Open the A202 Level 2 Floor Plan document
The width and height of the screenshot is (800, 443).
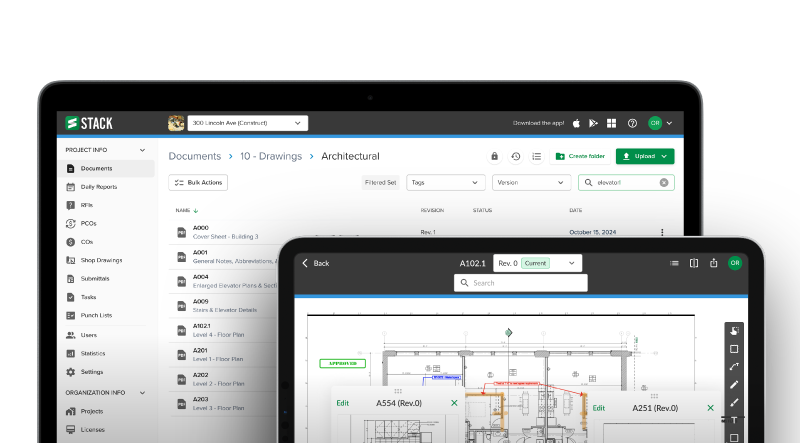tap(218, 379)
